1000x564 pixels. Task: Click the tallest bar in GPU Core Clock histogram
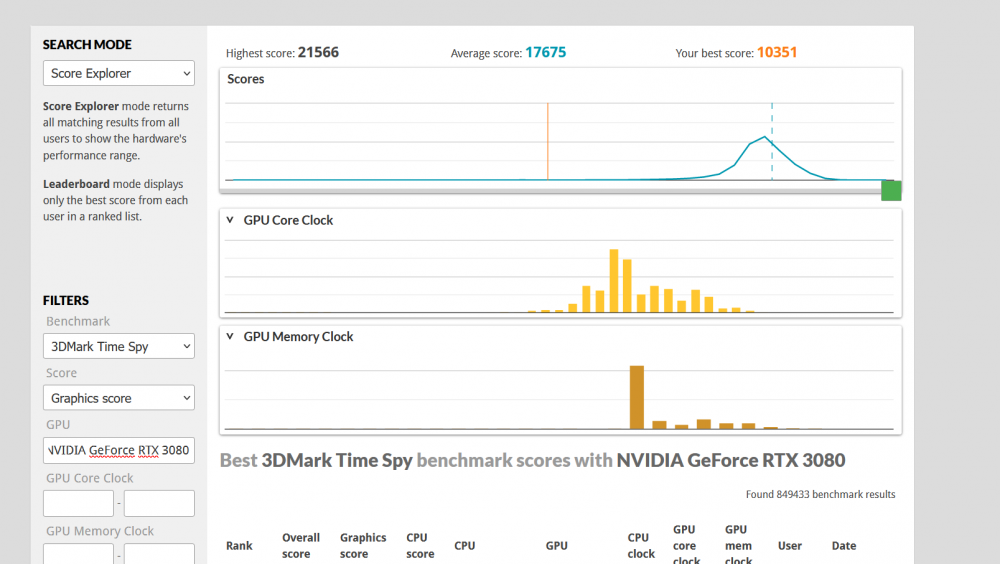click(614, 281)
